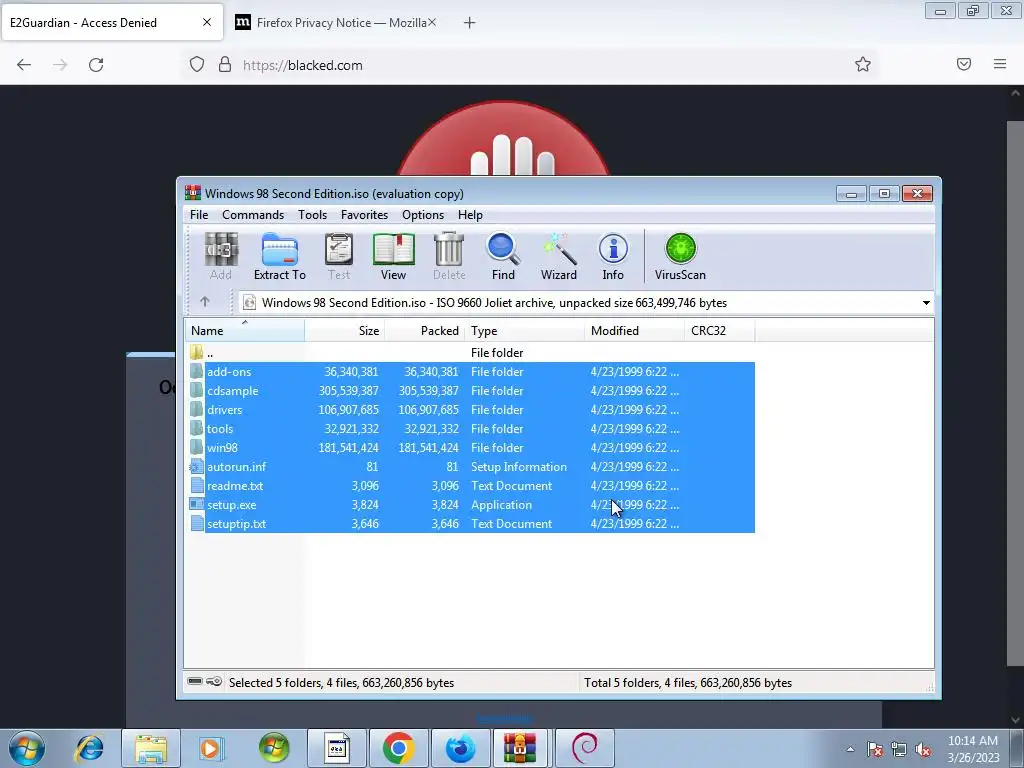
Task: Open Windows Explorer folder in taskbar
Action: 151,748
